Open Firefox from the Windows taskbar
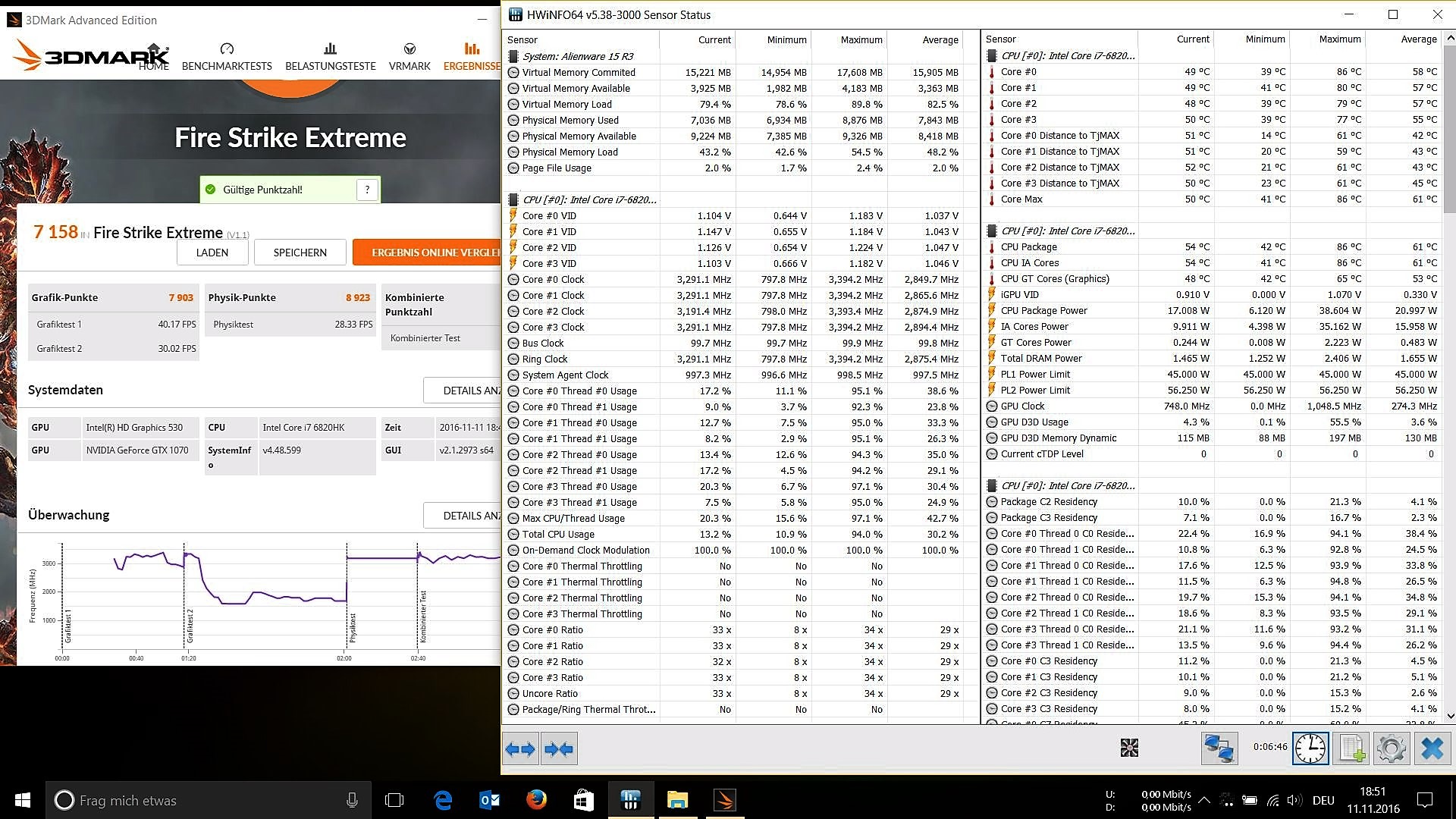 [536, 800]
